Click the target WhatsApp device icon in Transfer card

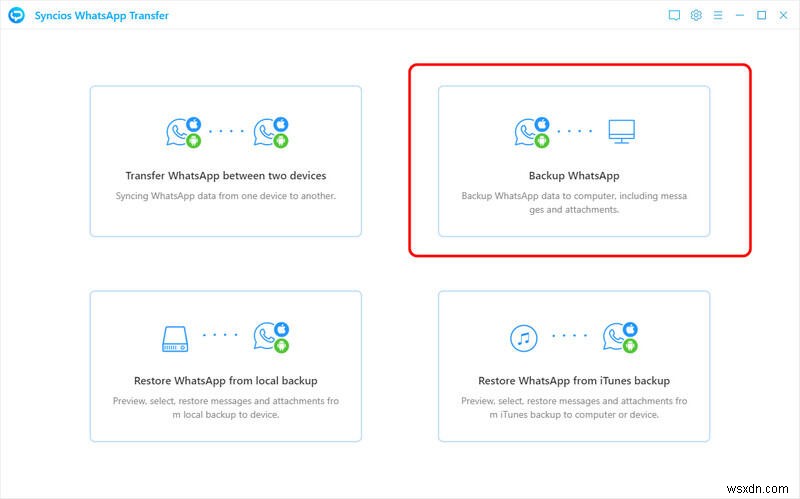pos(271,133)
